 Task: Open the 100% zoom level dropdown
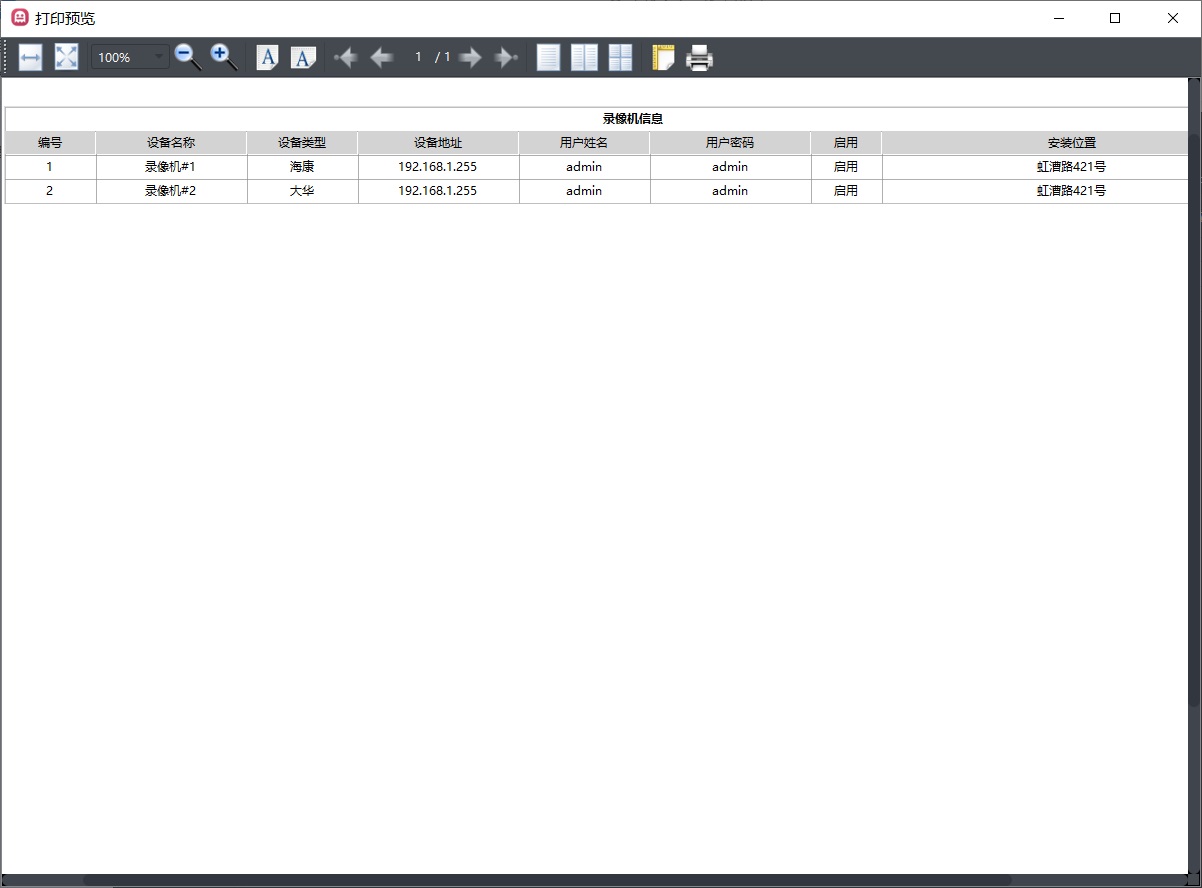[158, 58]
